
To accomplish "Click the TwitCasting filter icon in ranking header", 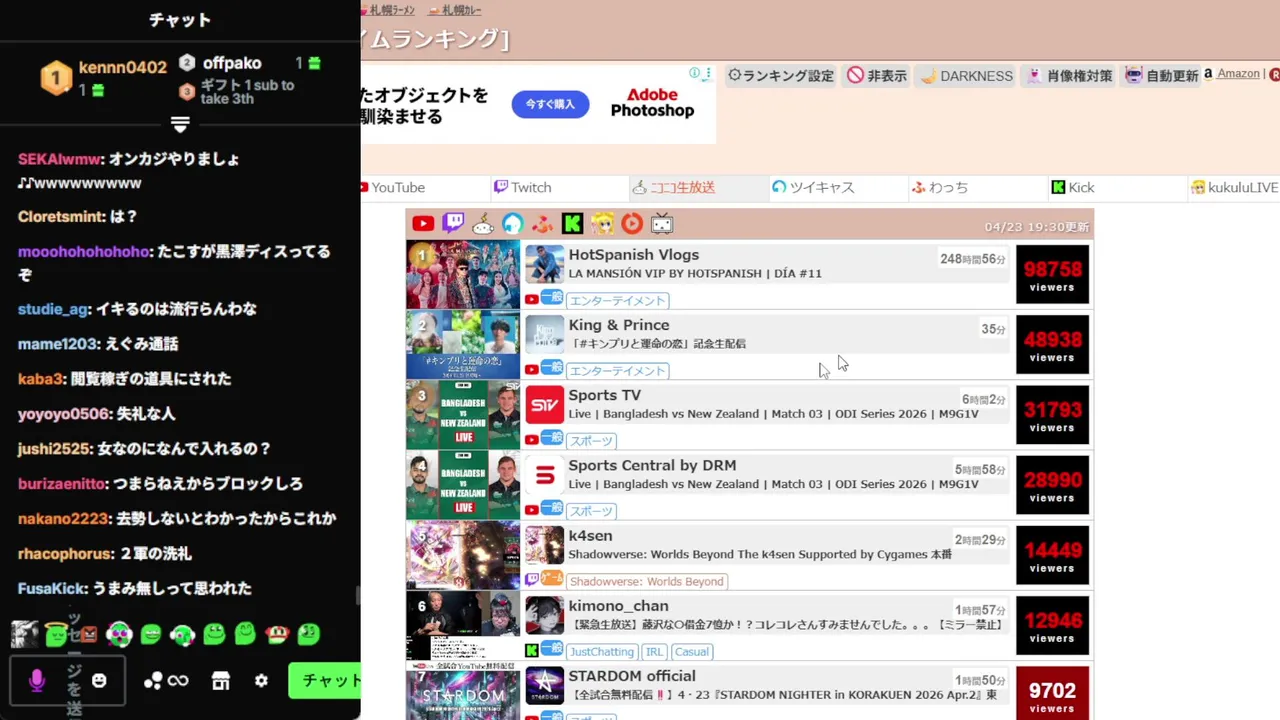I will point(513,224).
